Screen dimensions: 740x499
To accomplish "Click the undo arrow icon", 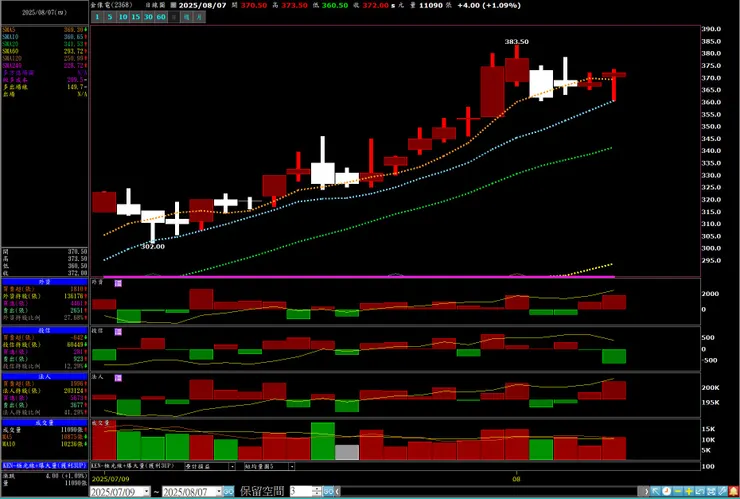I will 700,491.
